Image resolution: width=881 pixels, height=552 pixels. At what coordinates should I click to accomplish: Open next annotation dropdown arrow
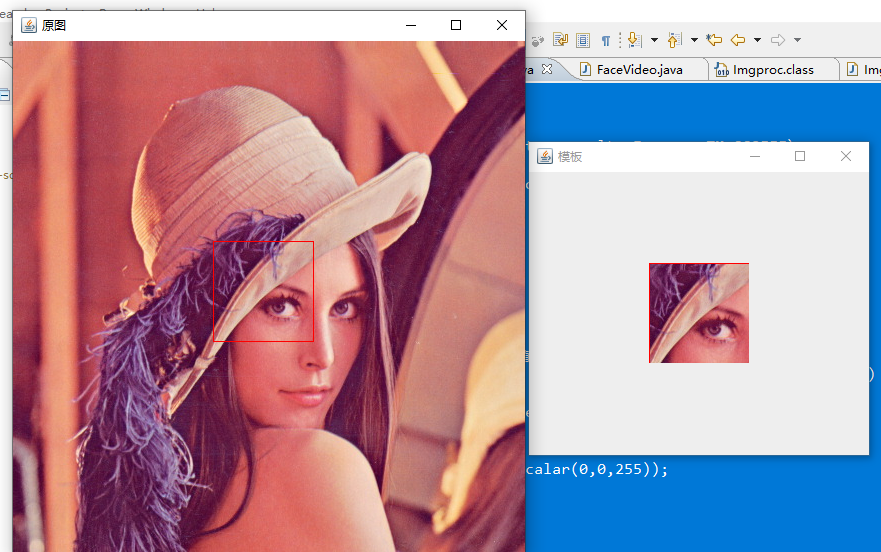pyautogui.click(x=654, y=40)
